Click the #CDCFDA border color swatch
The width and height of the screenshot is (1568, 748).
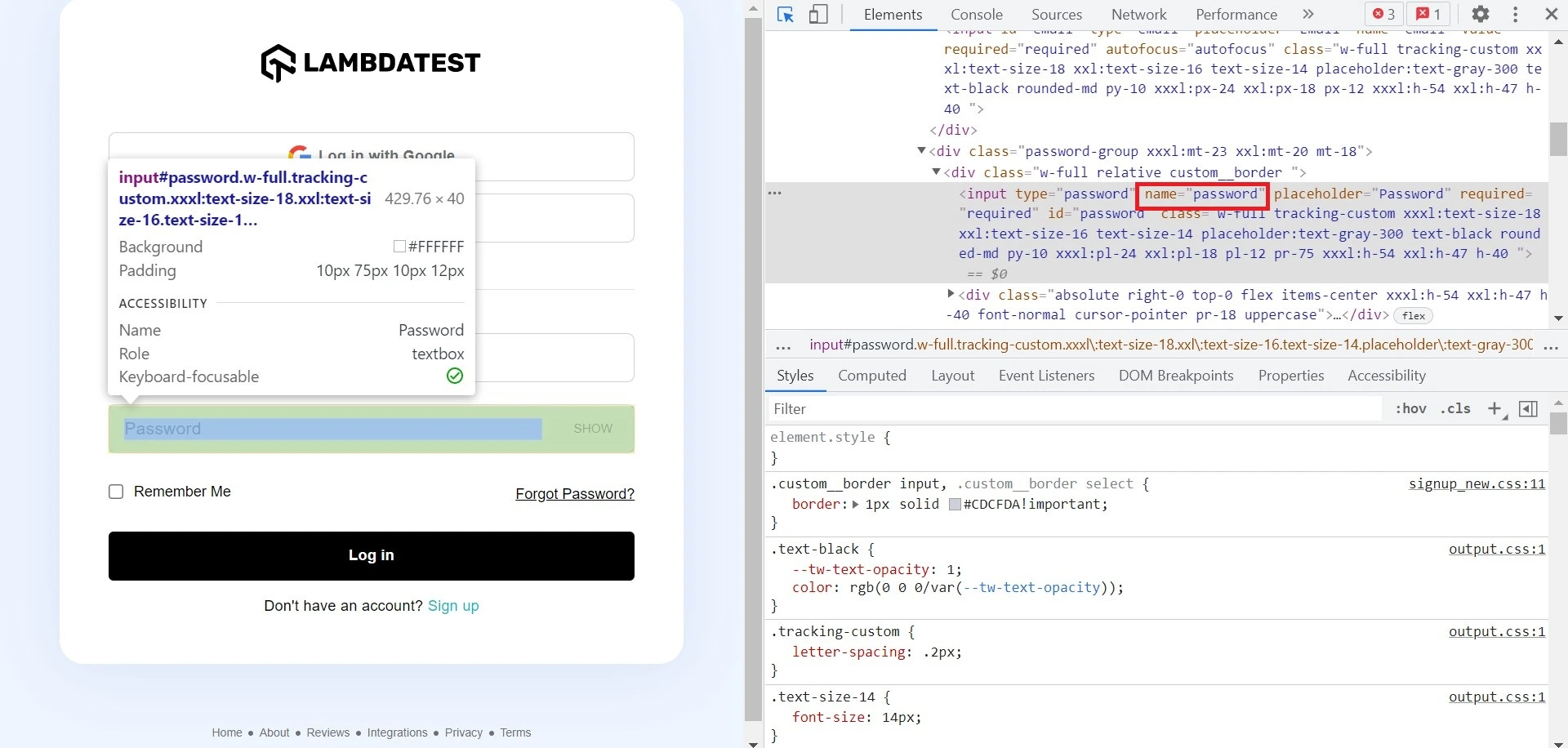tap(954, 505)
